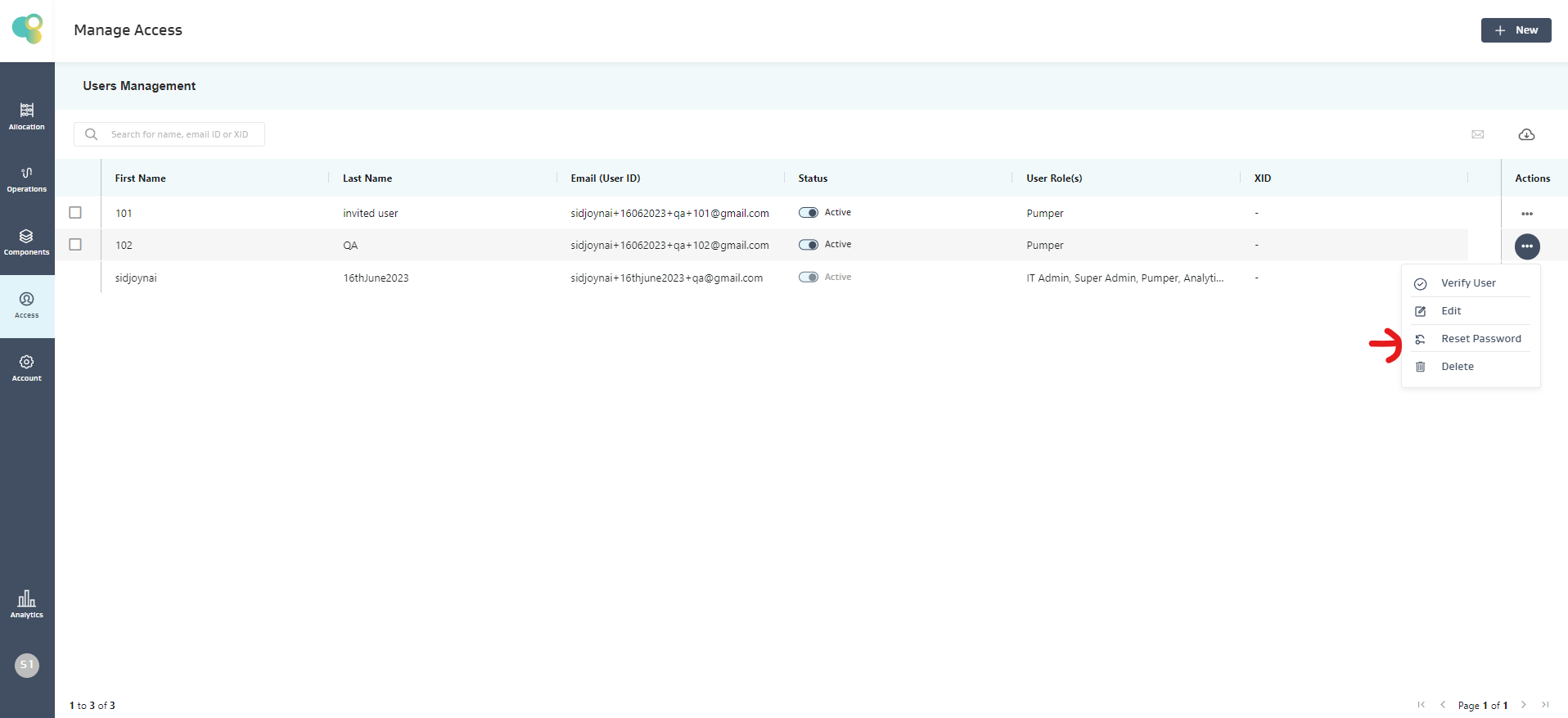Image resolution: width=1568 pixels, height=718 pixels.
Task: Click the S1 user avatar
Action: tap(27, 665)
